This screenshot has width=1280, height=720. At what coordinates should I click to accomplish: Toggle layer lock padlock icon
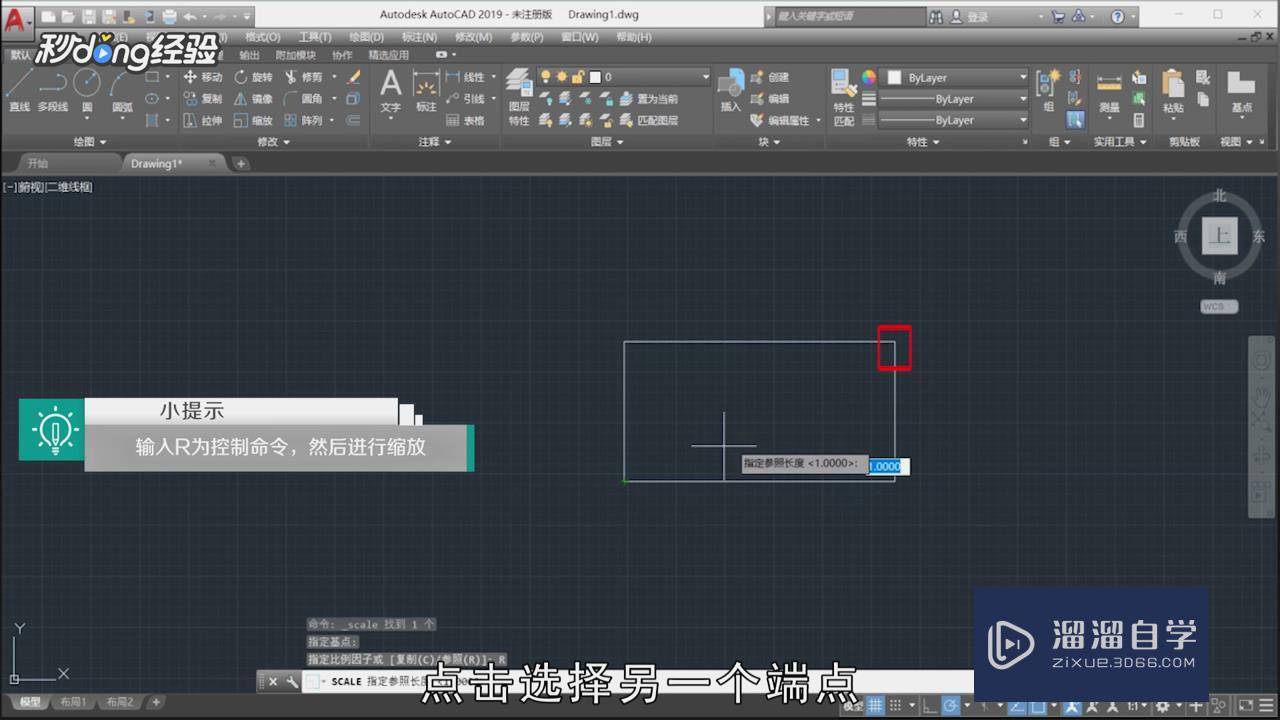[578, 77]
